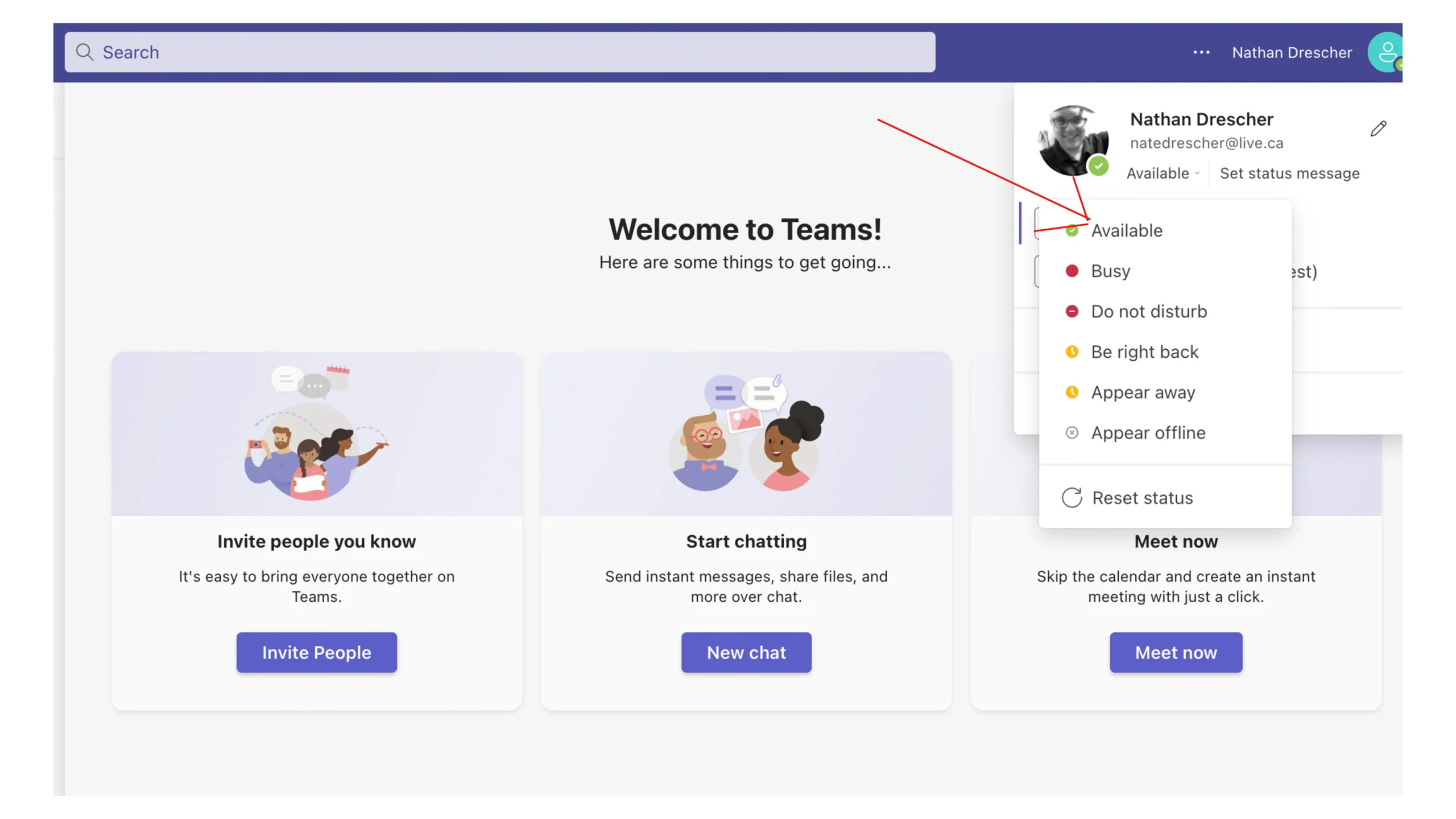Screen dimensions: 1456x819
Task: Click the New chat button
Action: point(746,652)
